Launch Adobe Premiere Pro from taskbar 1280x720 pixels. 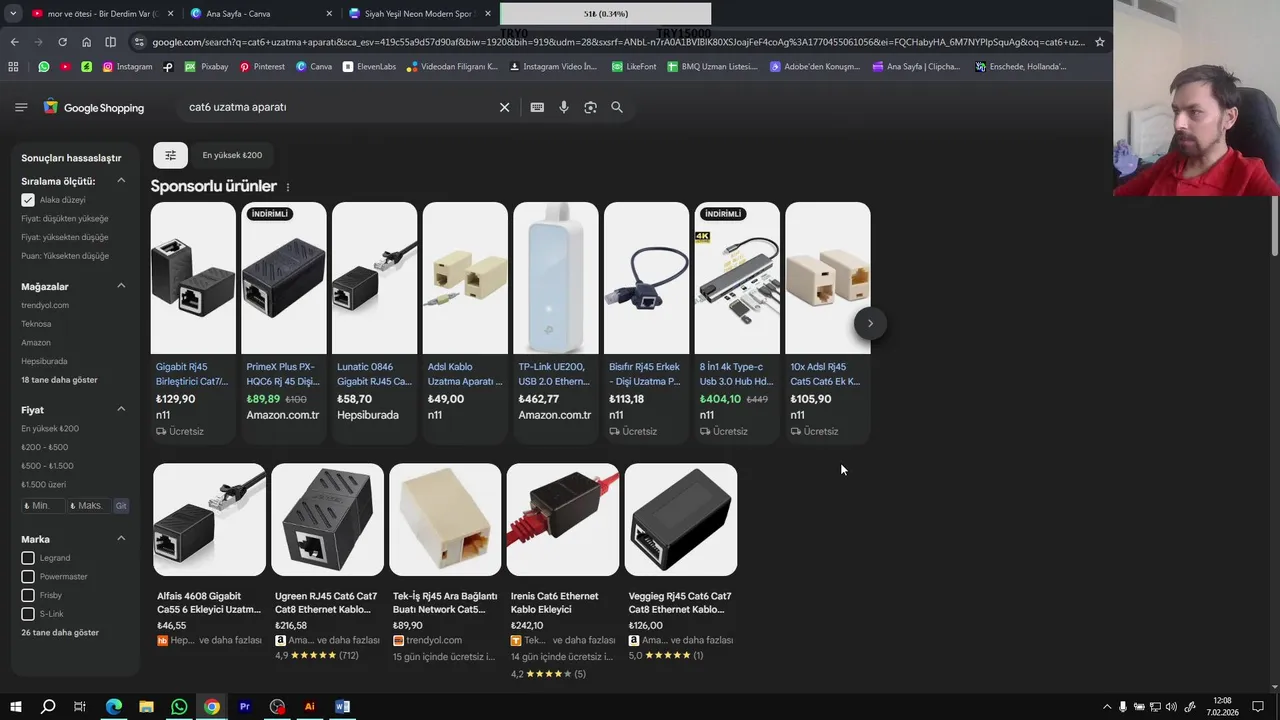(x=244, y=706)
